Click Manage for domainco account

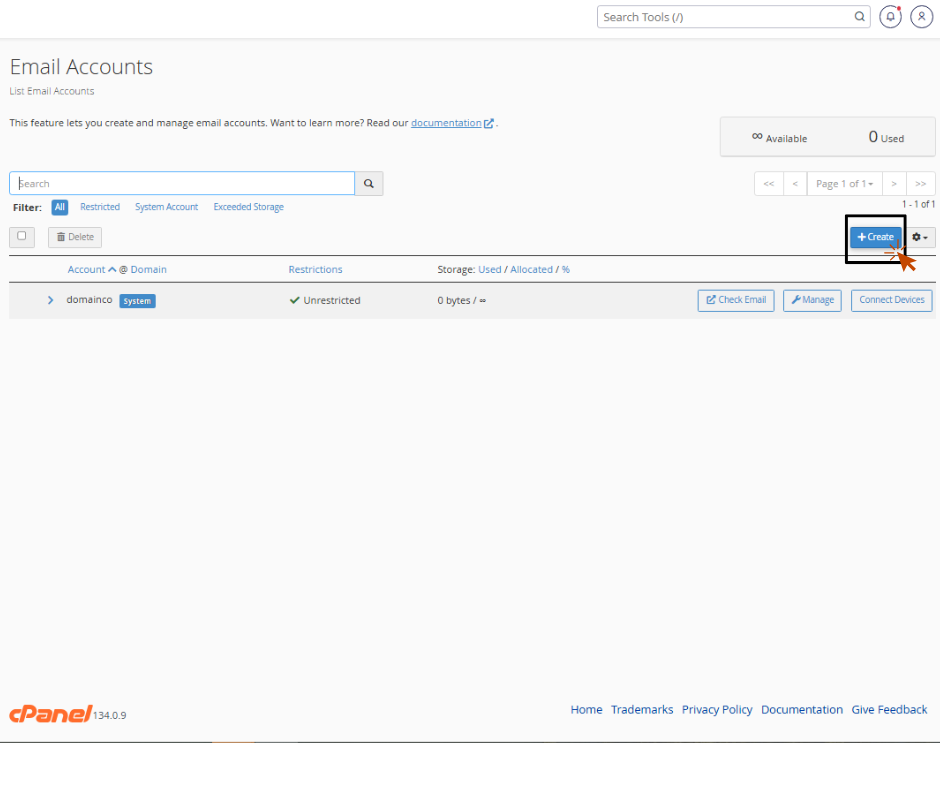[x=812, y=300]
